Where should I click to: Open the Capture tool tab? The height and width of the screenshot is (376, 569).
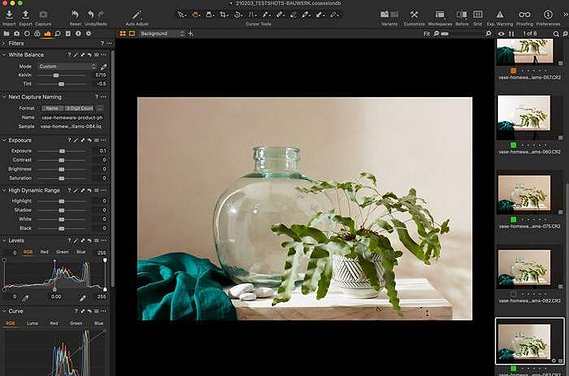[17, 33]
